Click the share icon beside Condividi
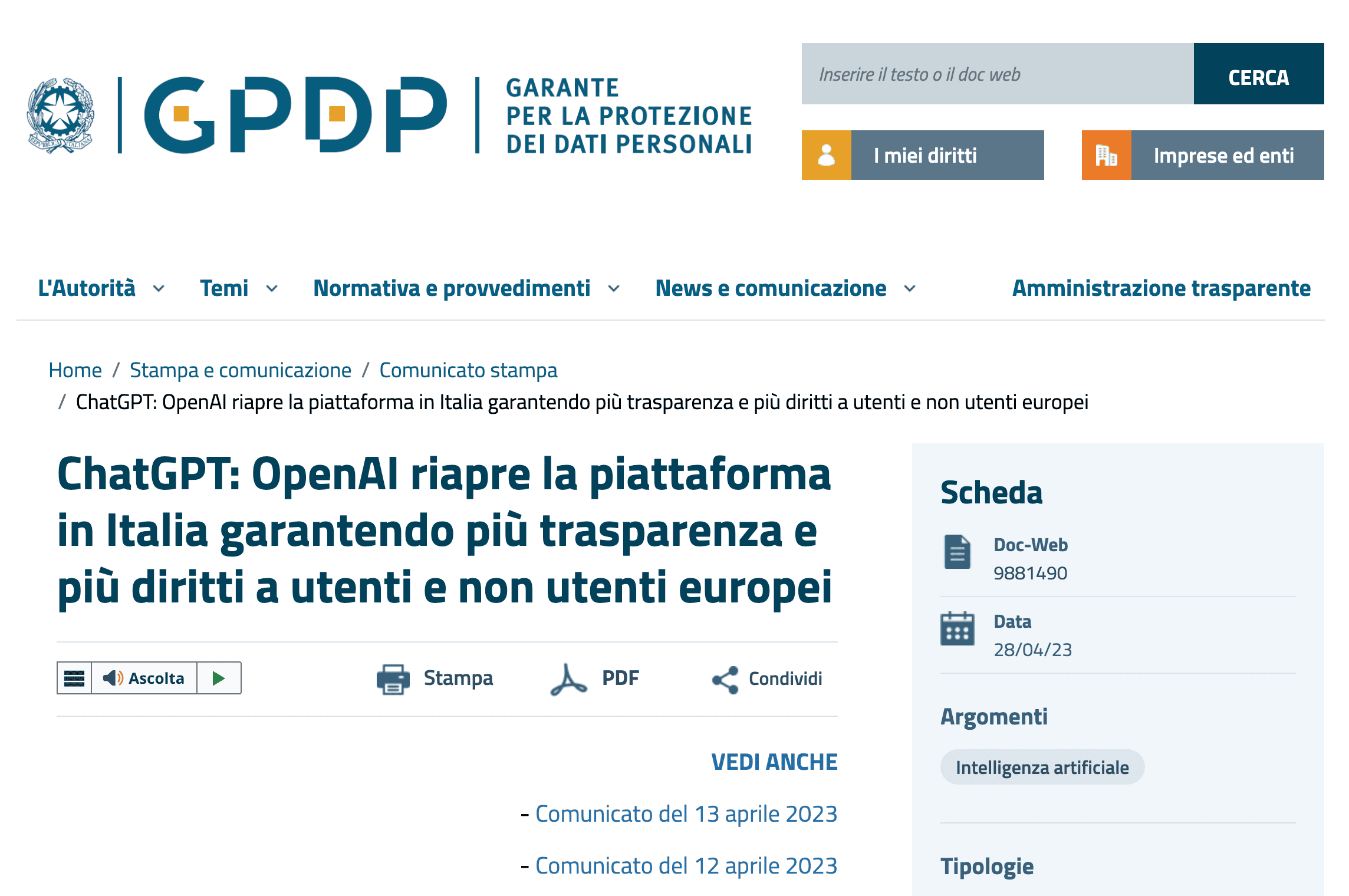This screenshot has width=1349, height=896. click(725, 680)
